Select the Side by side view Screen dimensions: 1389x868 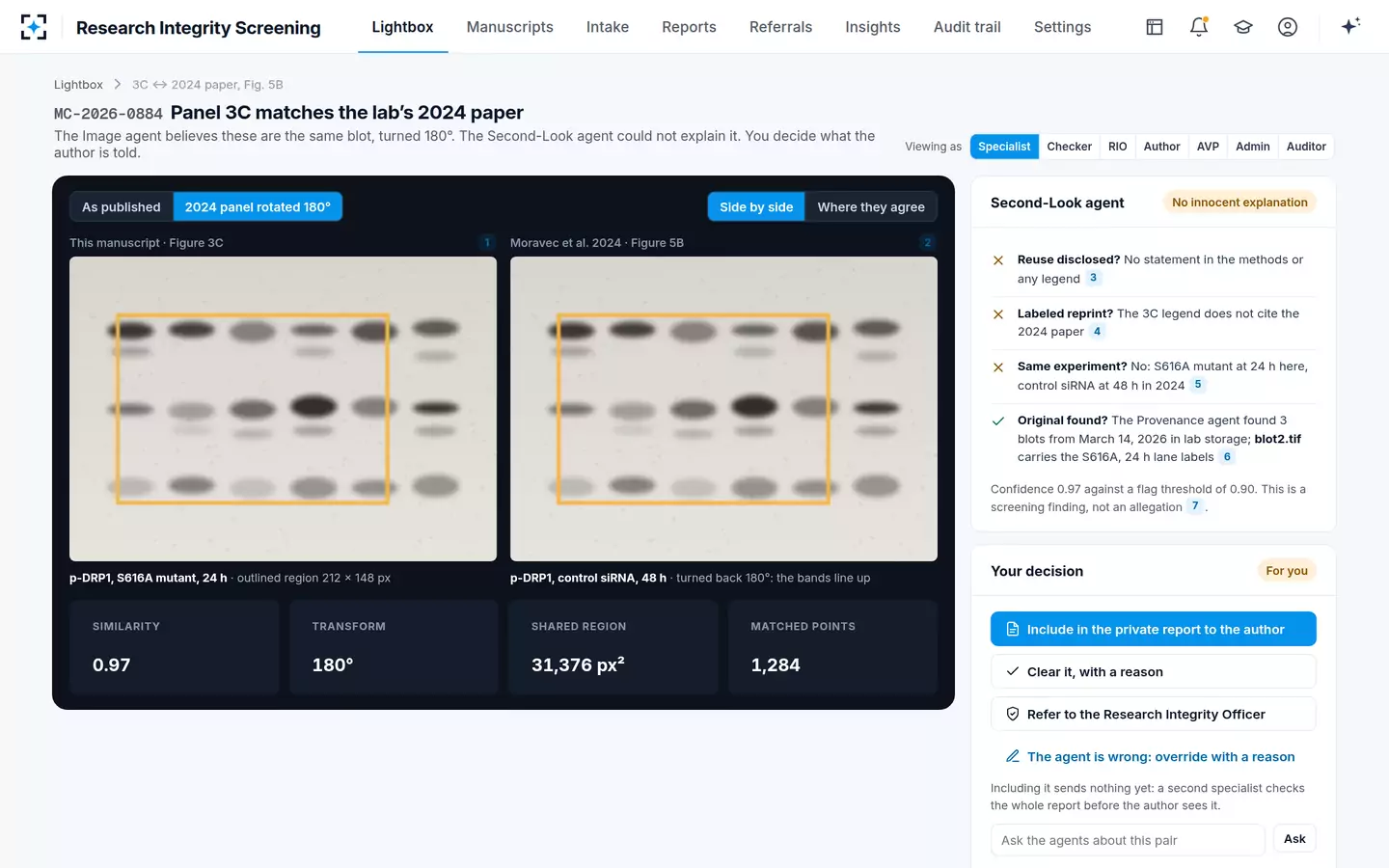click(x=756, y=207)
